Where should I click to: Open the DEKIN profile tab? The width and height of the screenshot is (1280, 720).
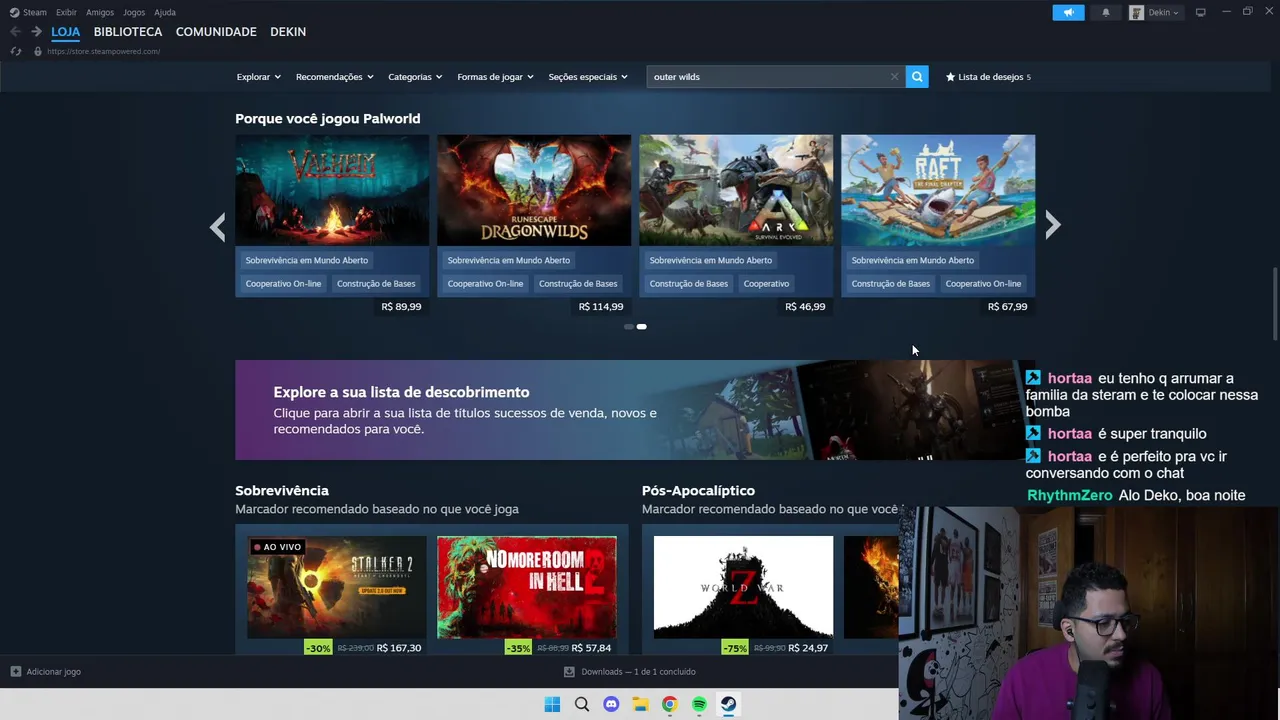pyautogui.click(x=288, y=32)
